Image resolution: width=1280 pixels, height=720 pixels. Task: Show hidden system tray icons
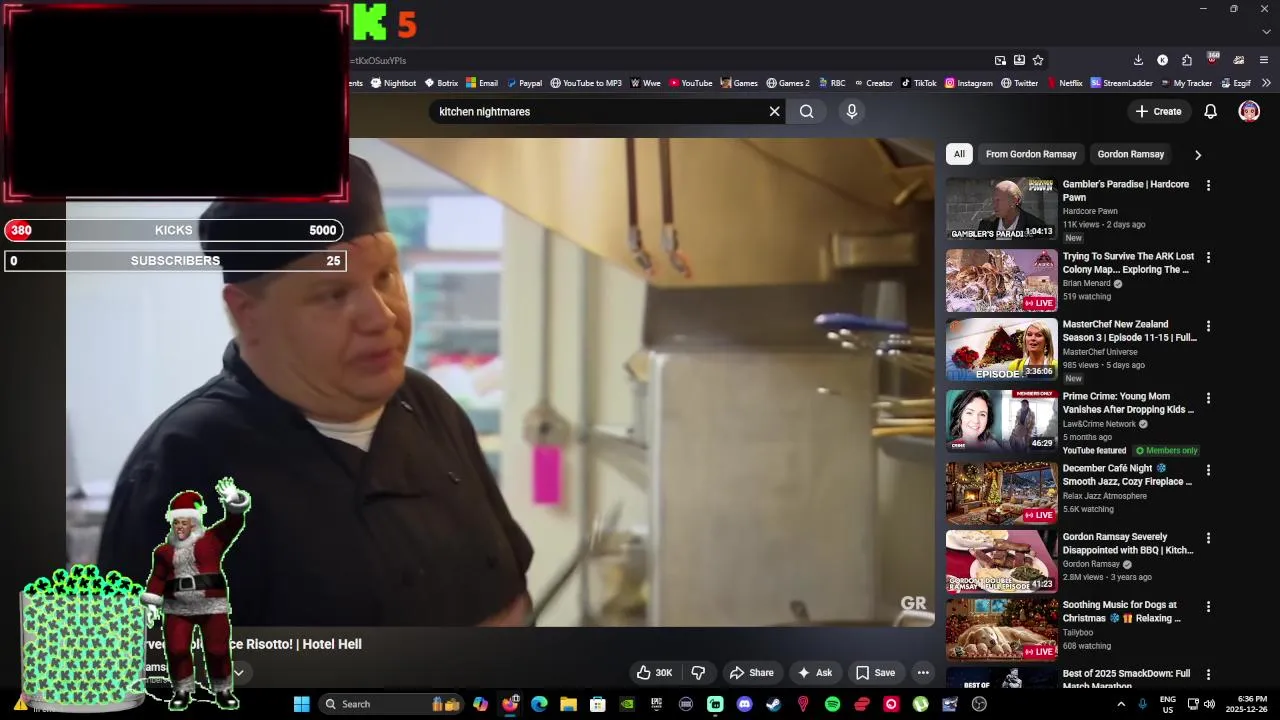[1121, 704]
